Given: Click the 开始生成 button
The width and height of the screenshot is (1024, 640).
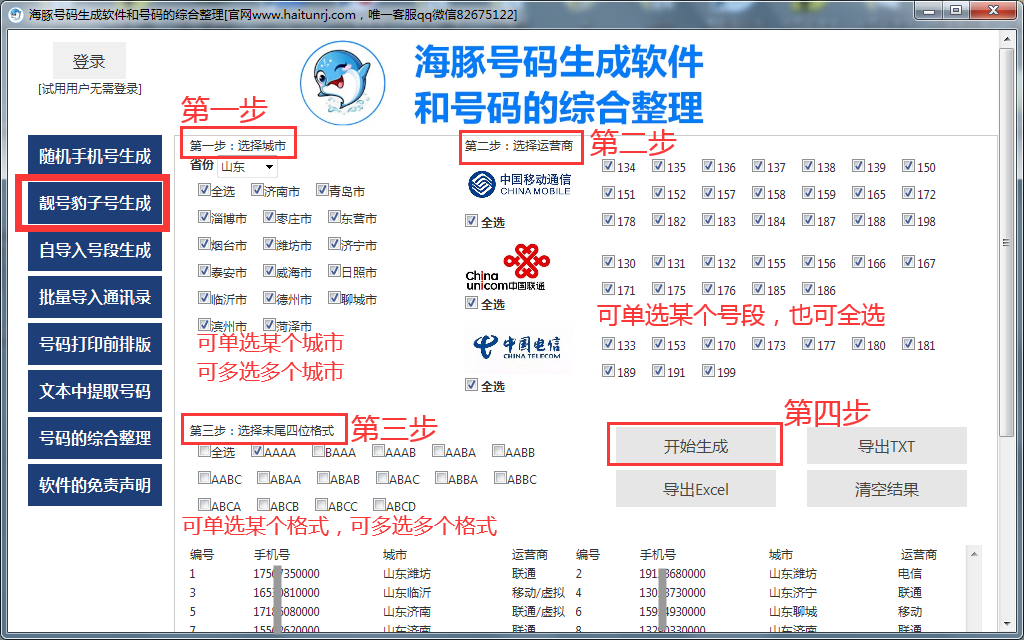Looking at the screenshot, I should [696, 446].
